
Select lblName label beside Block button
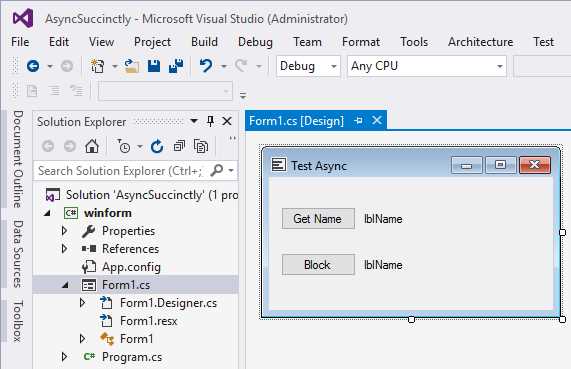coord(383,265)
